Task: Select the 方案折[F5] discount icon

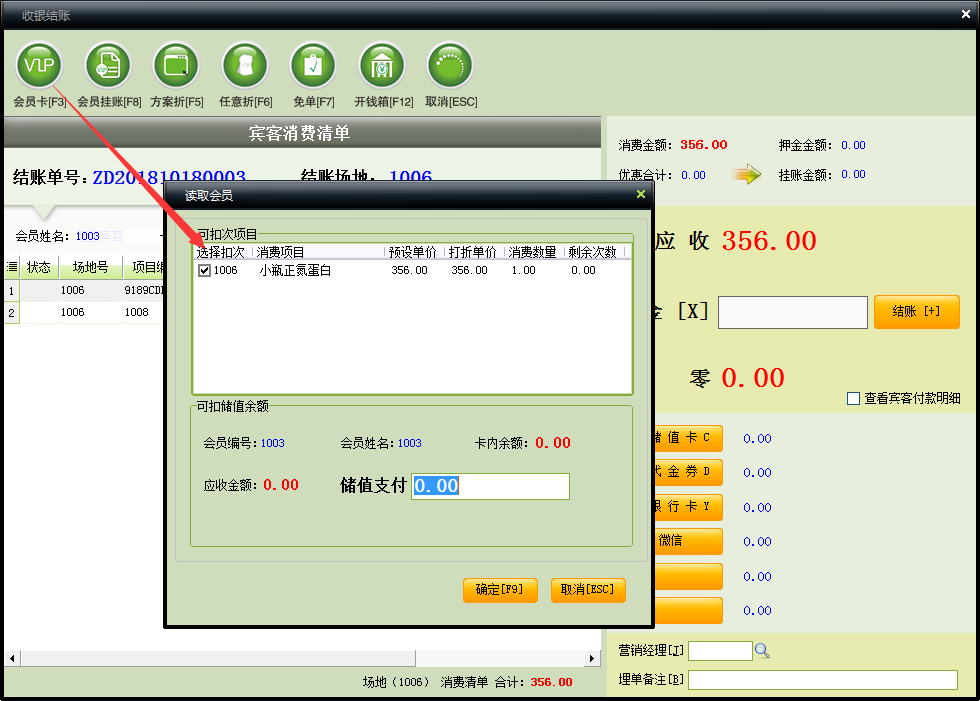Action: tap(176, 66)
